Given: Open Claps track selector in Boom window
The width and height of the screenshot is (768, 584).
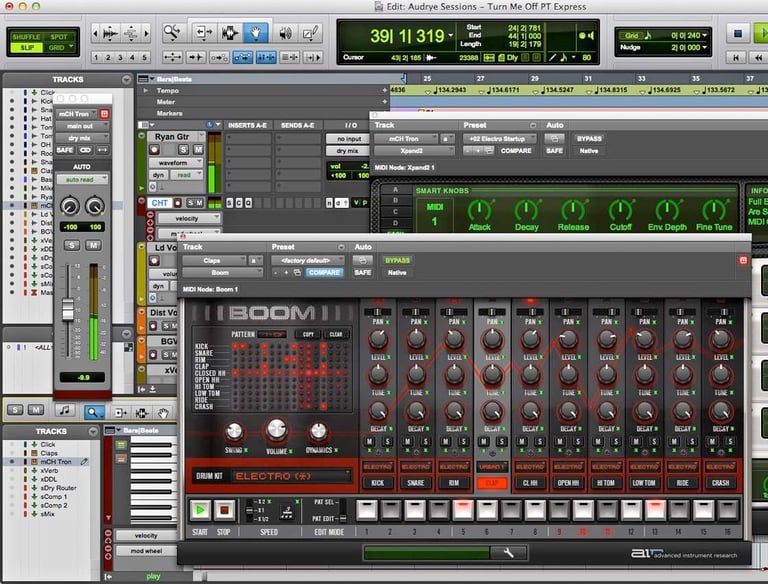Looking at the screenshot, I should tap(214, 260).
